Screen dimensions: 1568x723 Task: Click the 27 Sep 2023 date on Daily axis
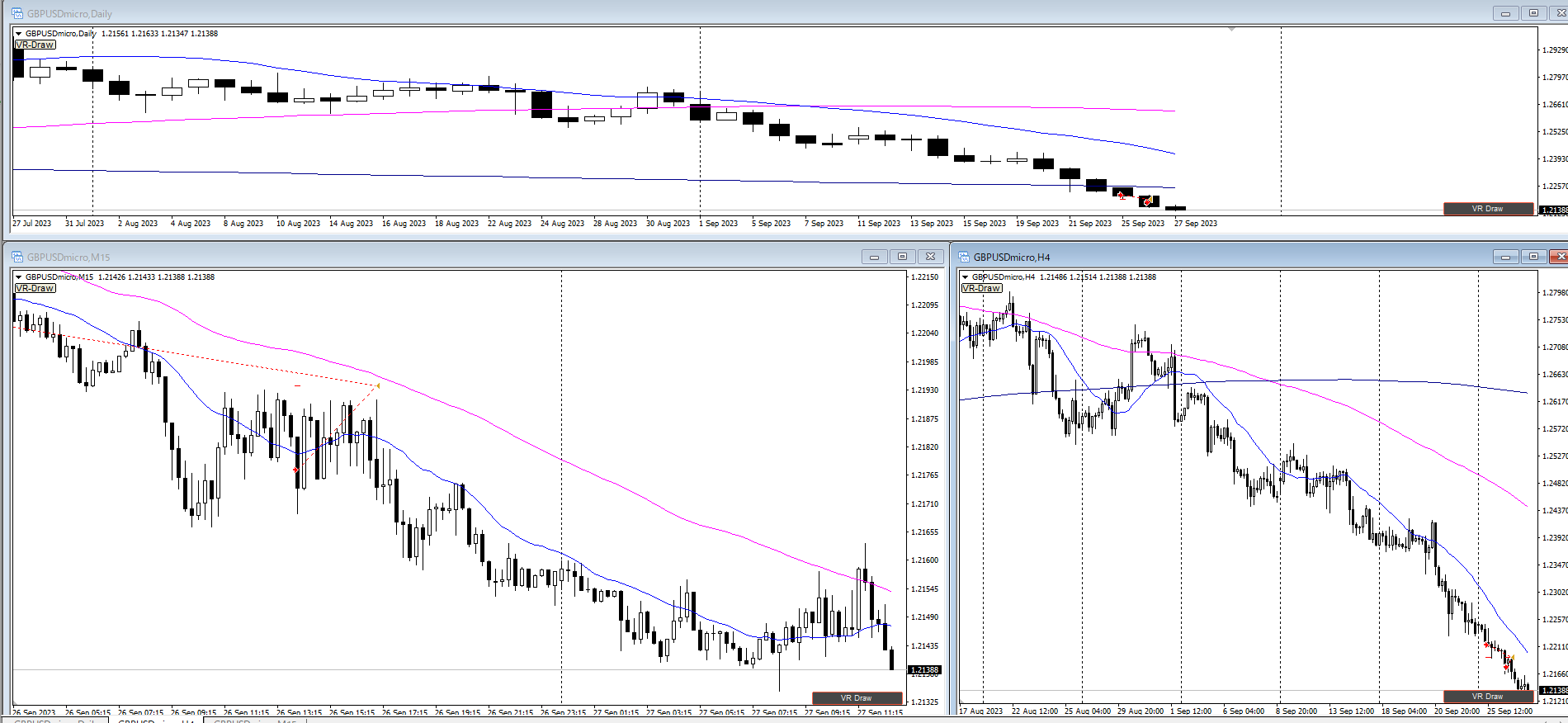pos(1196,224)
